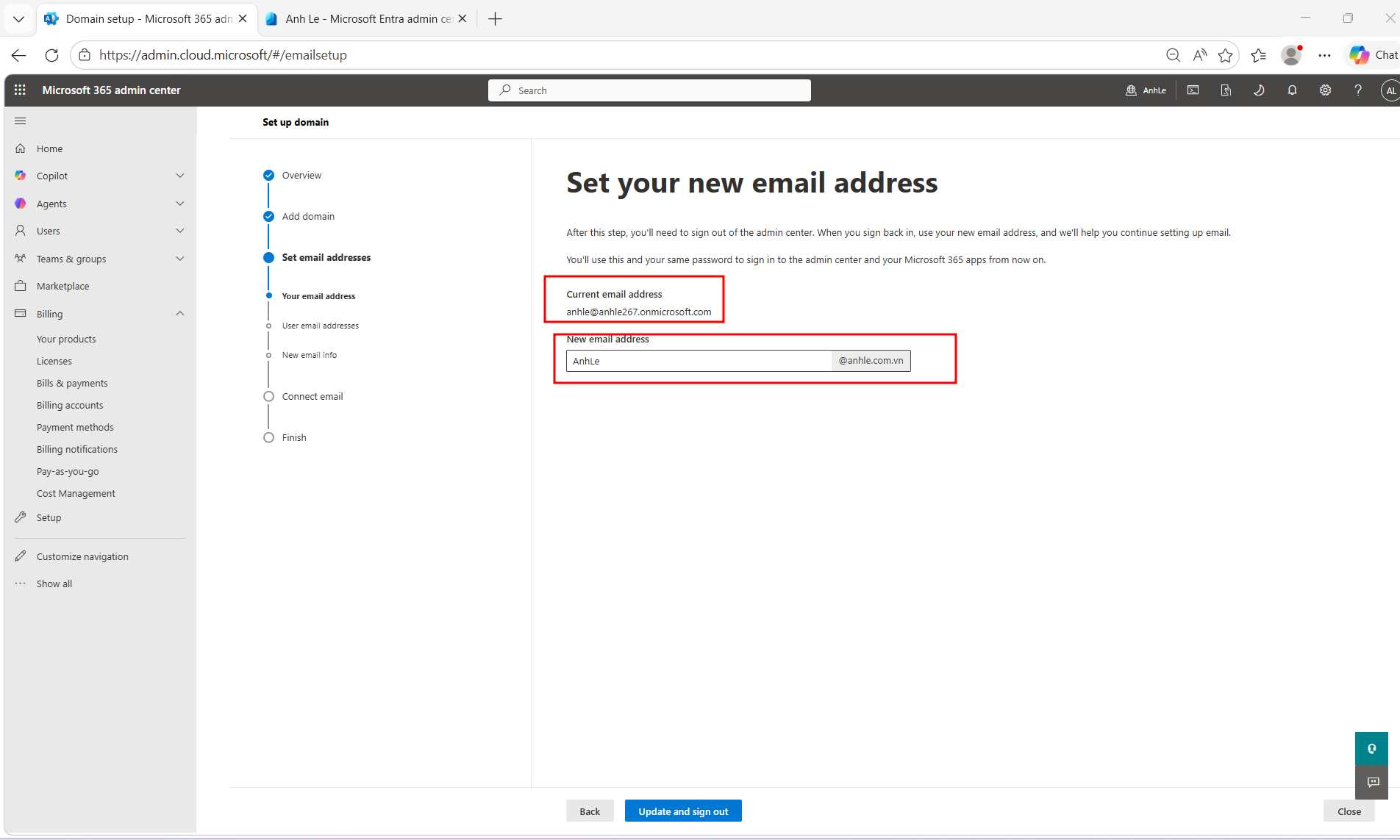Click the Agents icon in sidebar

click(21, 204)
